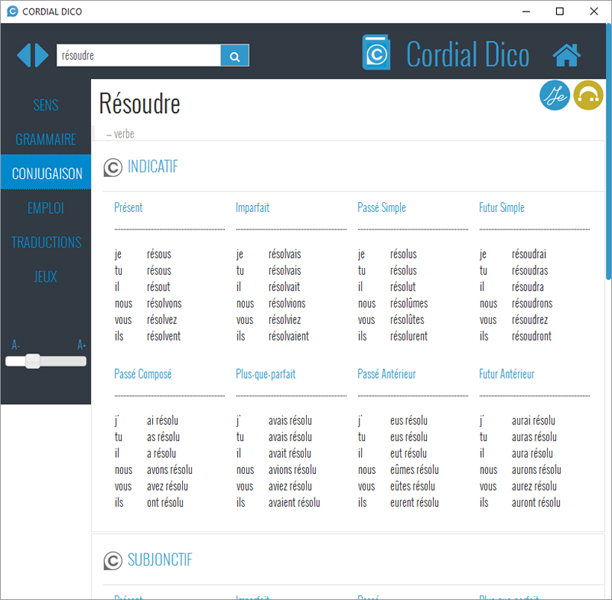Click the Passé Simple heading
The height and width of the screenshot is (600, 612).
tap(382, 207)
